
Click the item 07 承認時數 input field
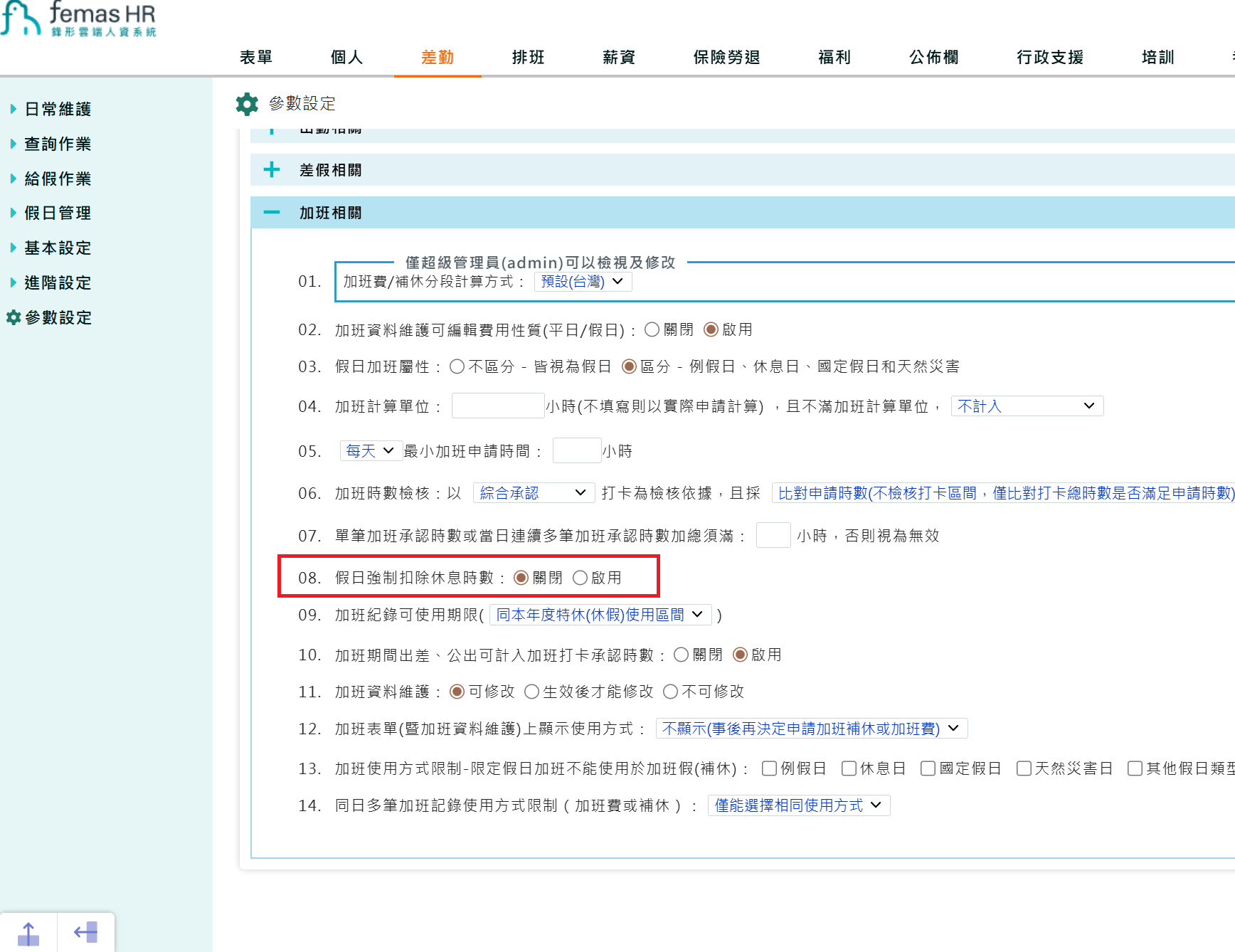pyautogui.click(x=773, y=535)
